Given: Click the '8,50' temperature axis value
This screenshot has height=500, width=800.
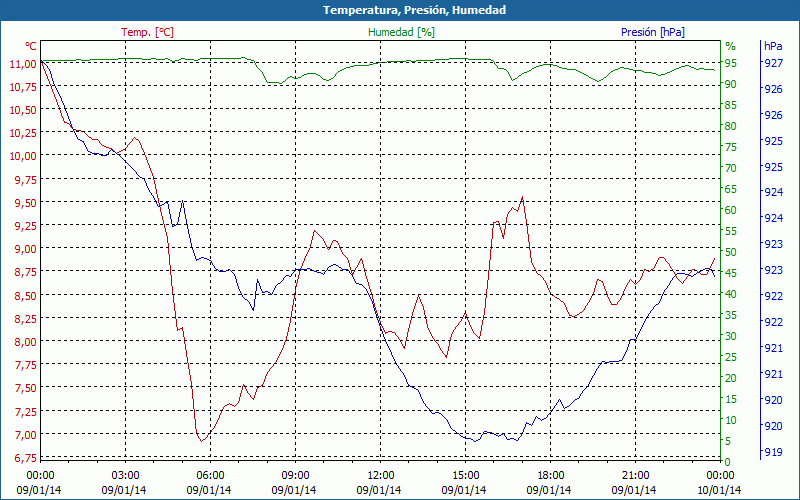Looking at the screenshot, I should coord(26,295).
